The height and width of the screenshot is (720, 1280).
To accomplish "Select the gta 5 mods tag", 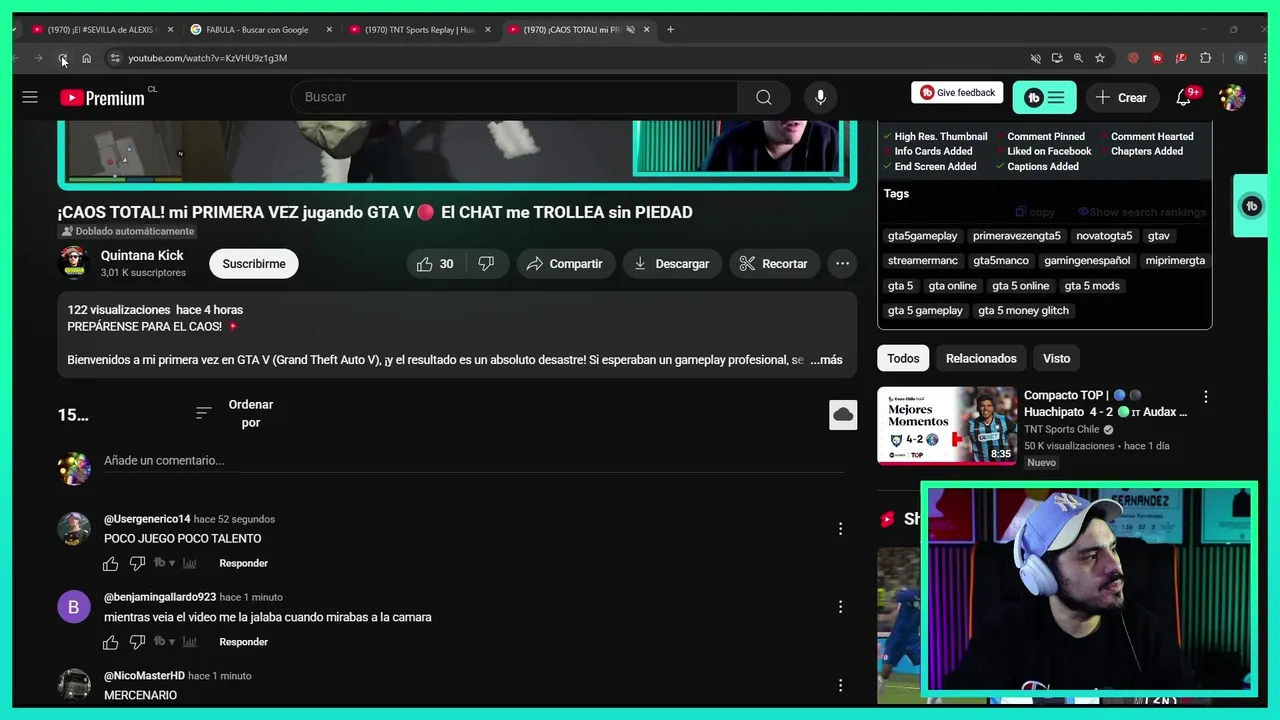I will click(x=1092, y=286).
